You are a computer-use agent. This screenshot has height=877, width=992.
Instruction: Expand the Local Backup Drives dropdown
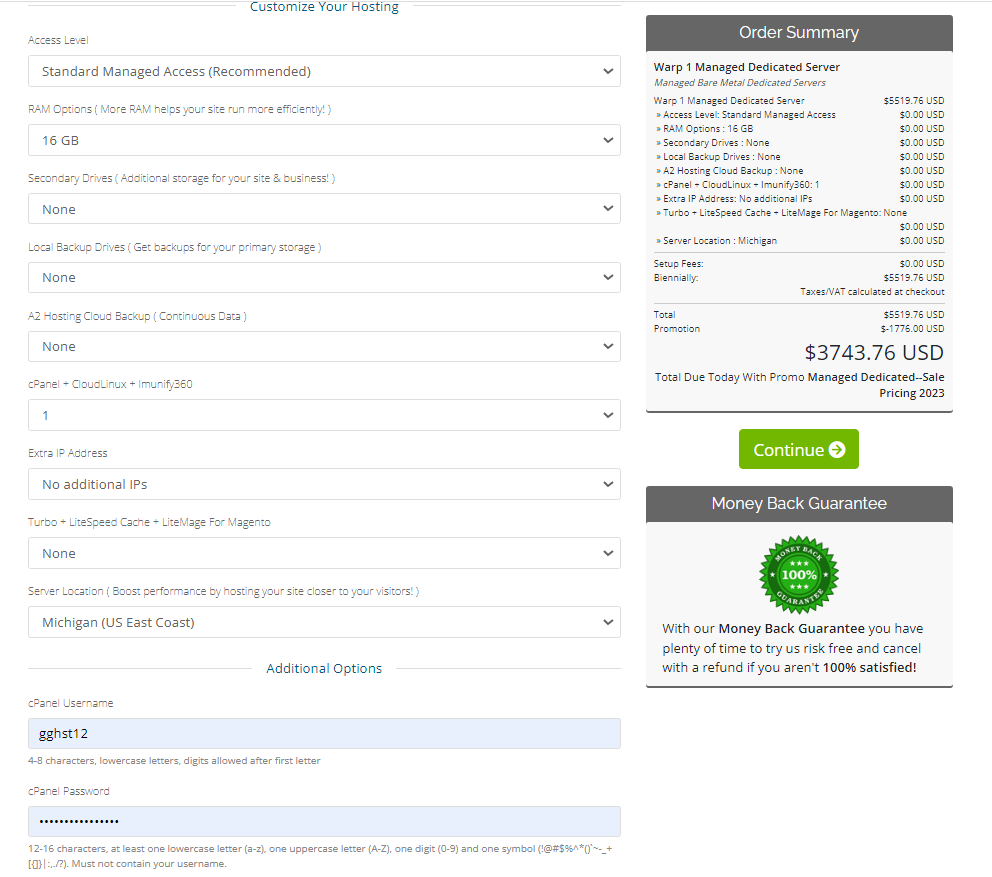(324, 277)
